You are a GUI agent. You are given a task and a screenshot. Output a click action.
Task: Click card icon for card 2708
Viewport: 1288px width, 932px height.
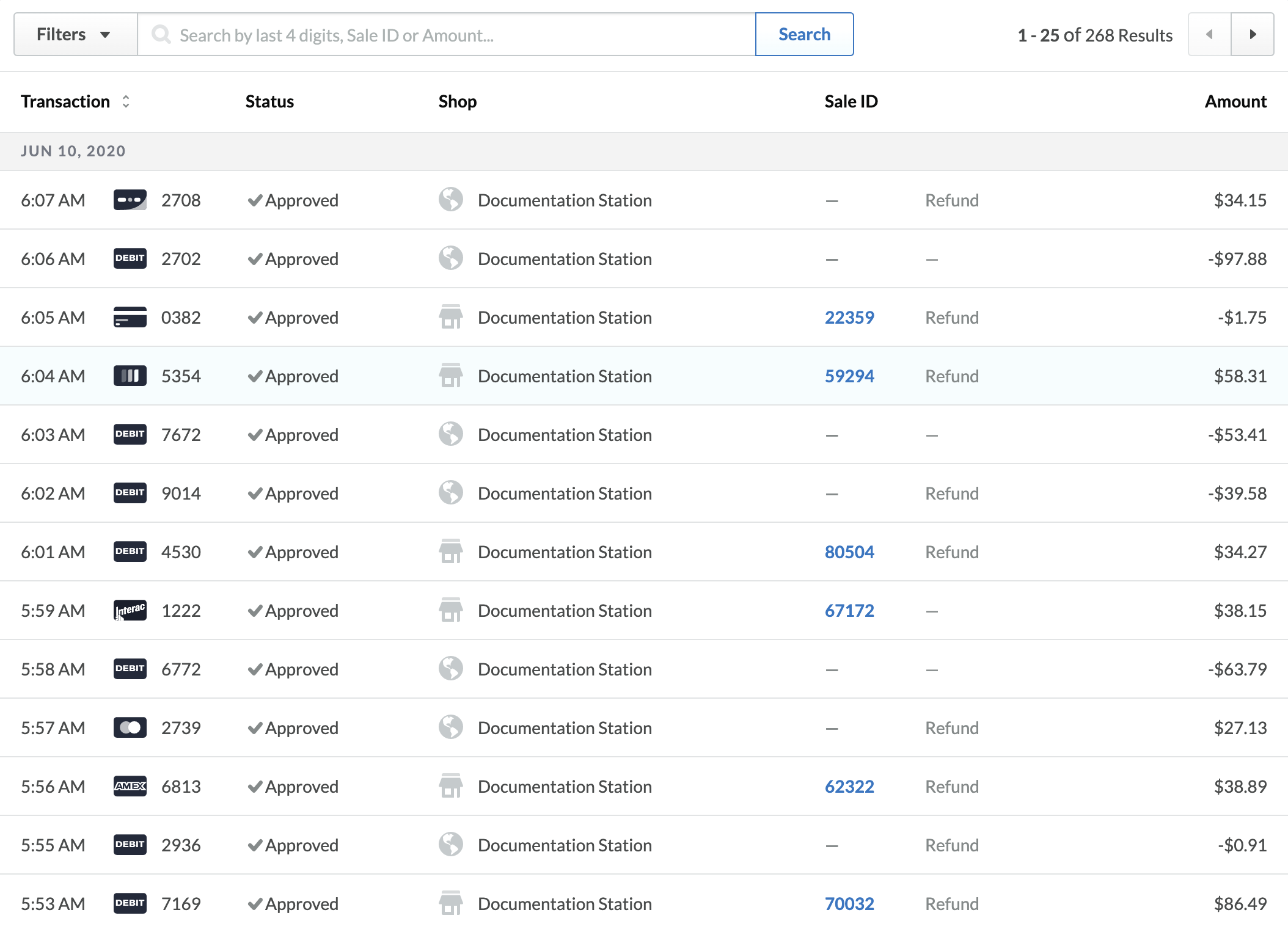point(130,200)
